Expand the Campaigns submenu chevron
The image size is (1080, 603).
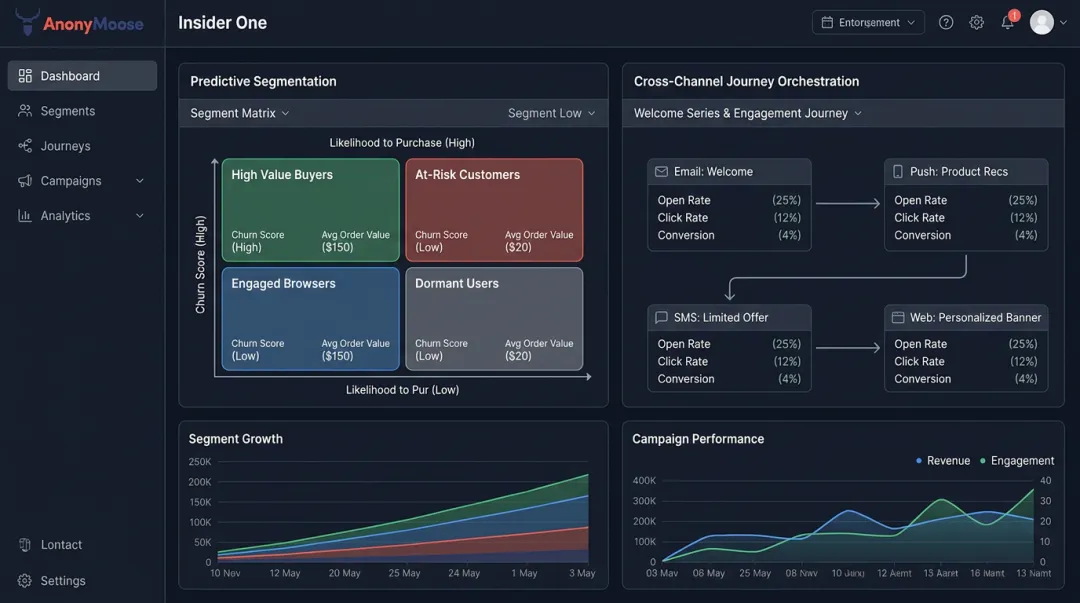tap(140, 181)
